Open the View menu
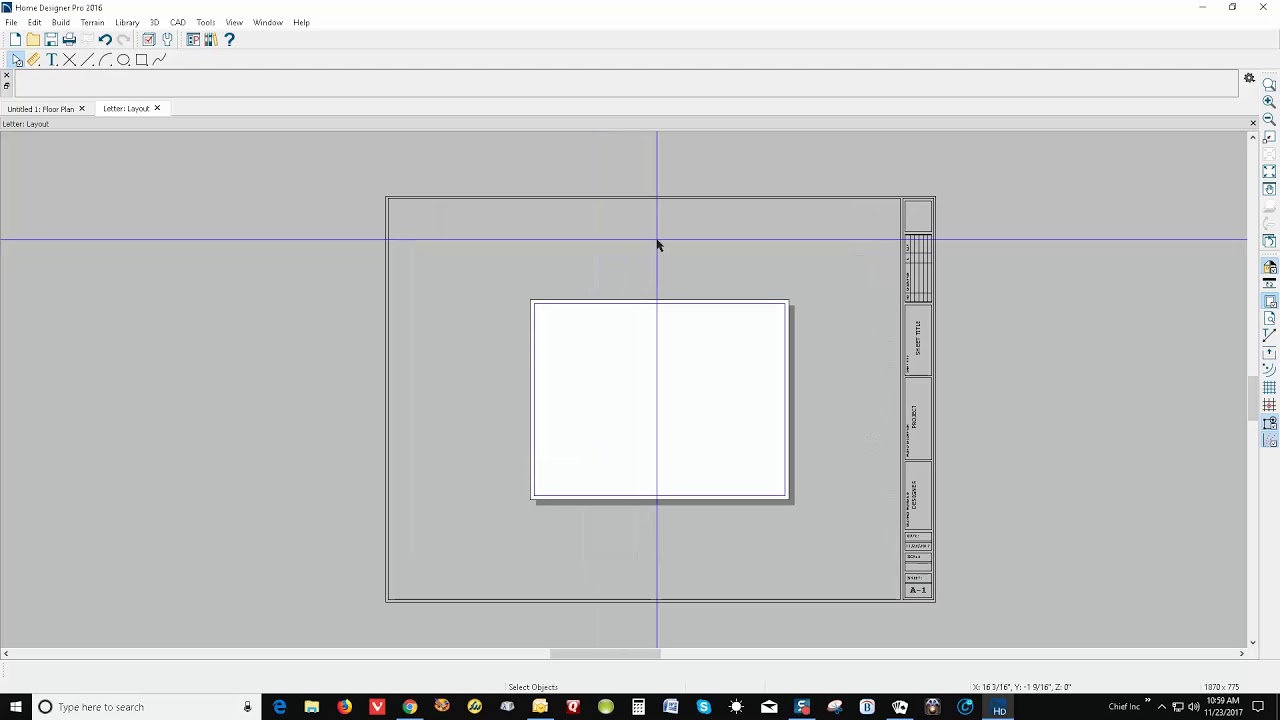1280x720 pixels. (234, 22)
